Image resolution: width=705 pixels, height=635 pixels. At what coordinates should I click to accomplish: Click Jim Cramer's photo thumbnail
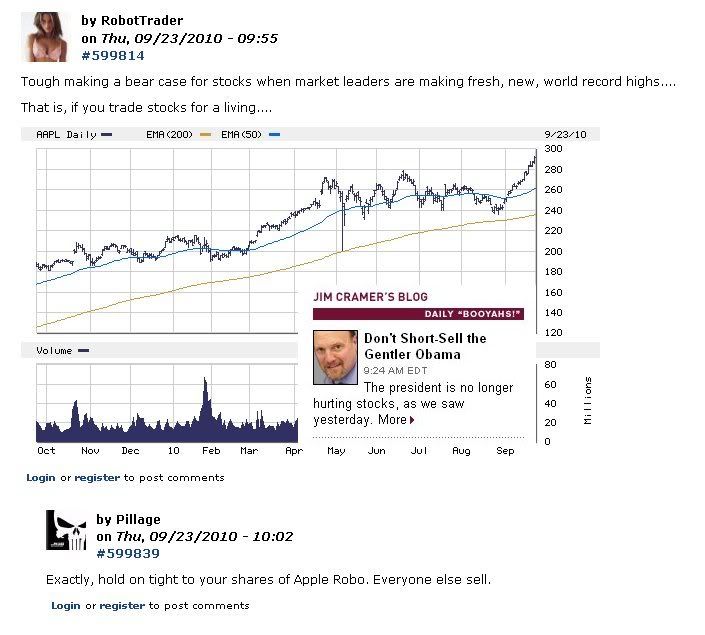tap(335, 358)
